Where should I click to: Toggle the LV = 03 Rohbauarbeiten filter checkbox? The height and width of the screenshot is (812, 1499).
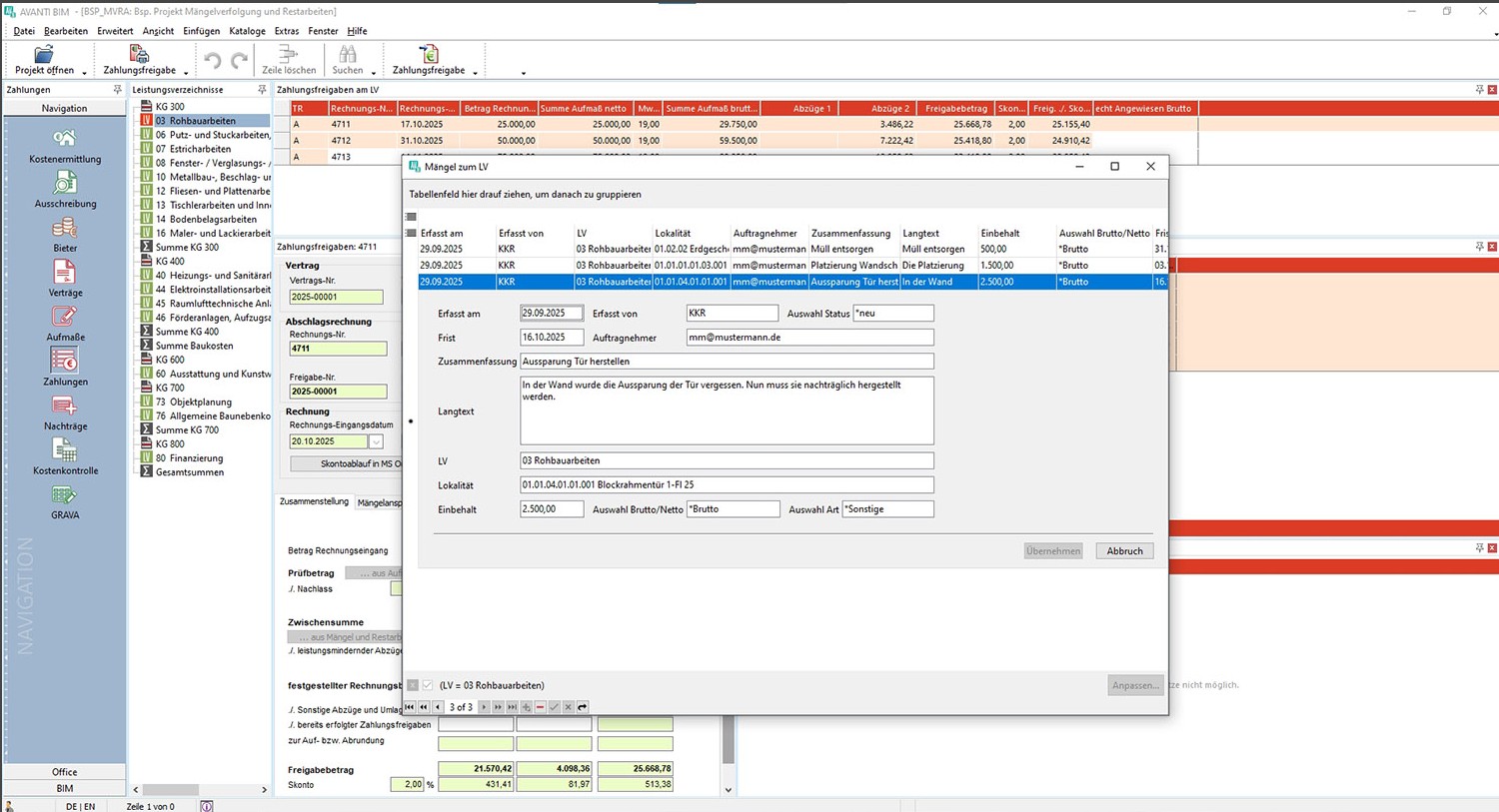(x=429, y=685)
